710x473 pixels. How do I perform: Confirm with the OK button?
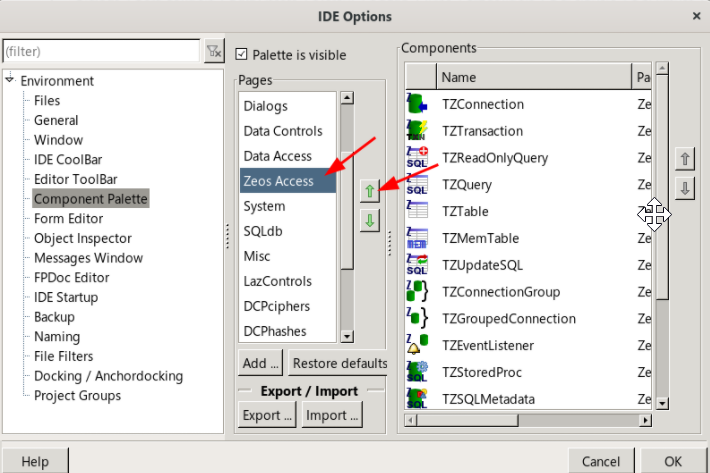point(673,461)
